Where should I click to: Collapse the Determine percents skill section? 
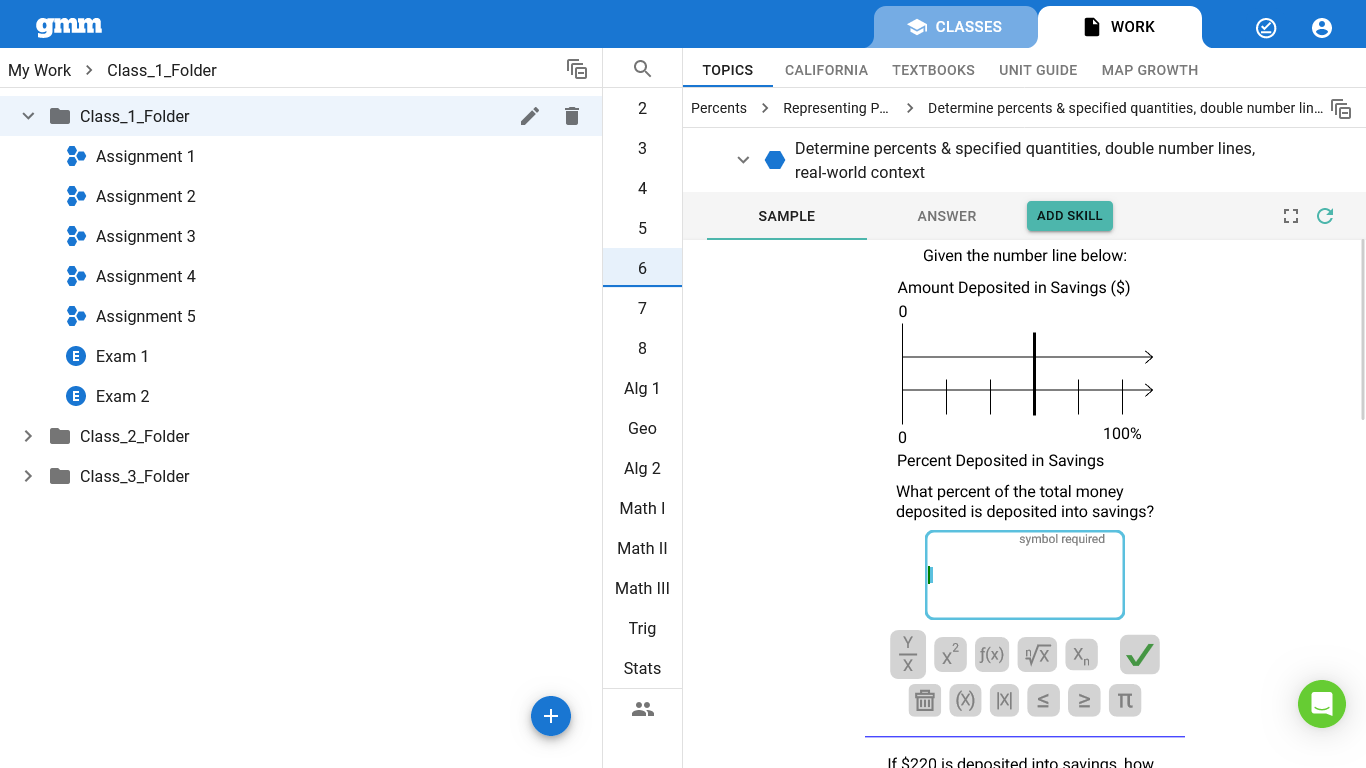tap(743, 160)
